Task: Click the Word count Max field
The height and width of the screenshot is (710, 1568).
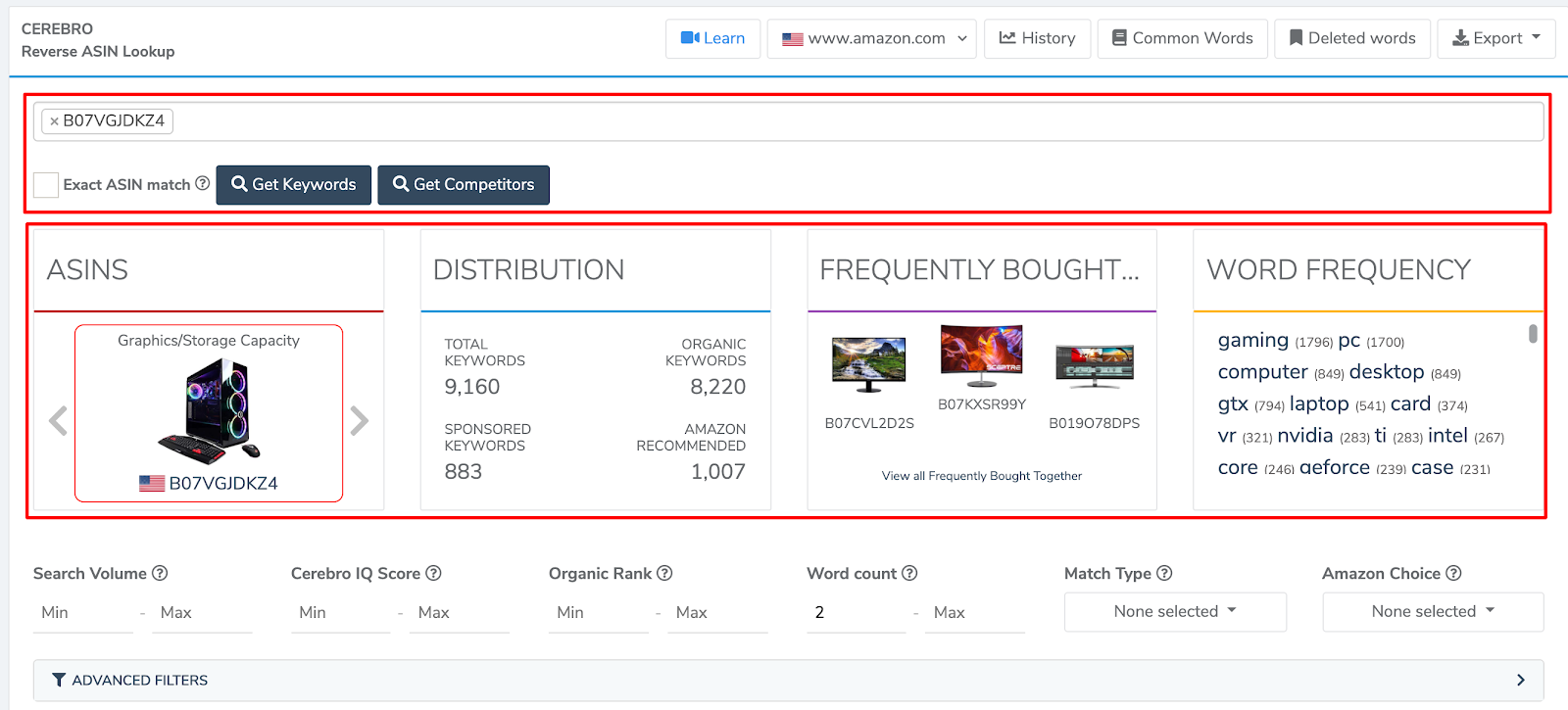Action: [x=975, y=613]
